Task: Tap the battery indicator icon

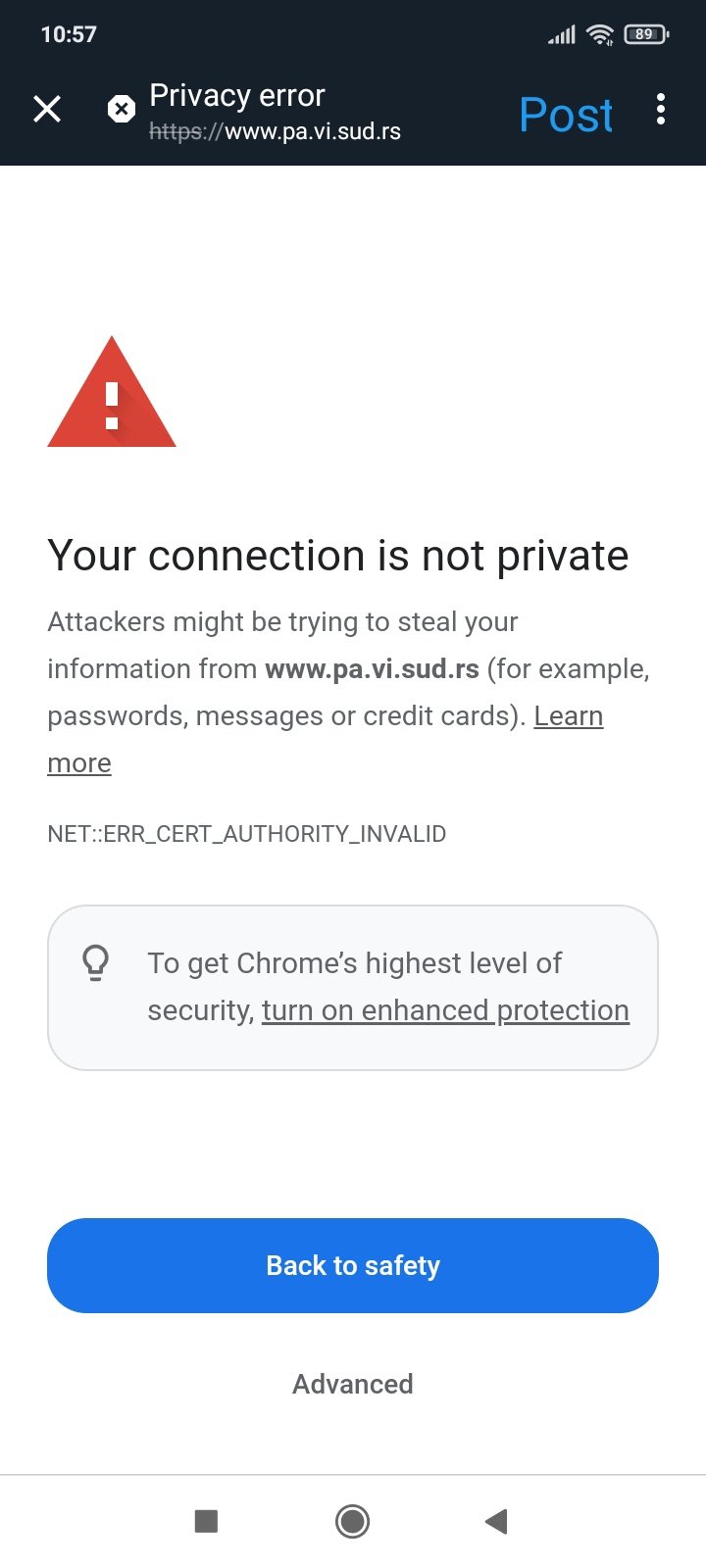Action: pyautogui.click(x=646, y=34)
